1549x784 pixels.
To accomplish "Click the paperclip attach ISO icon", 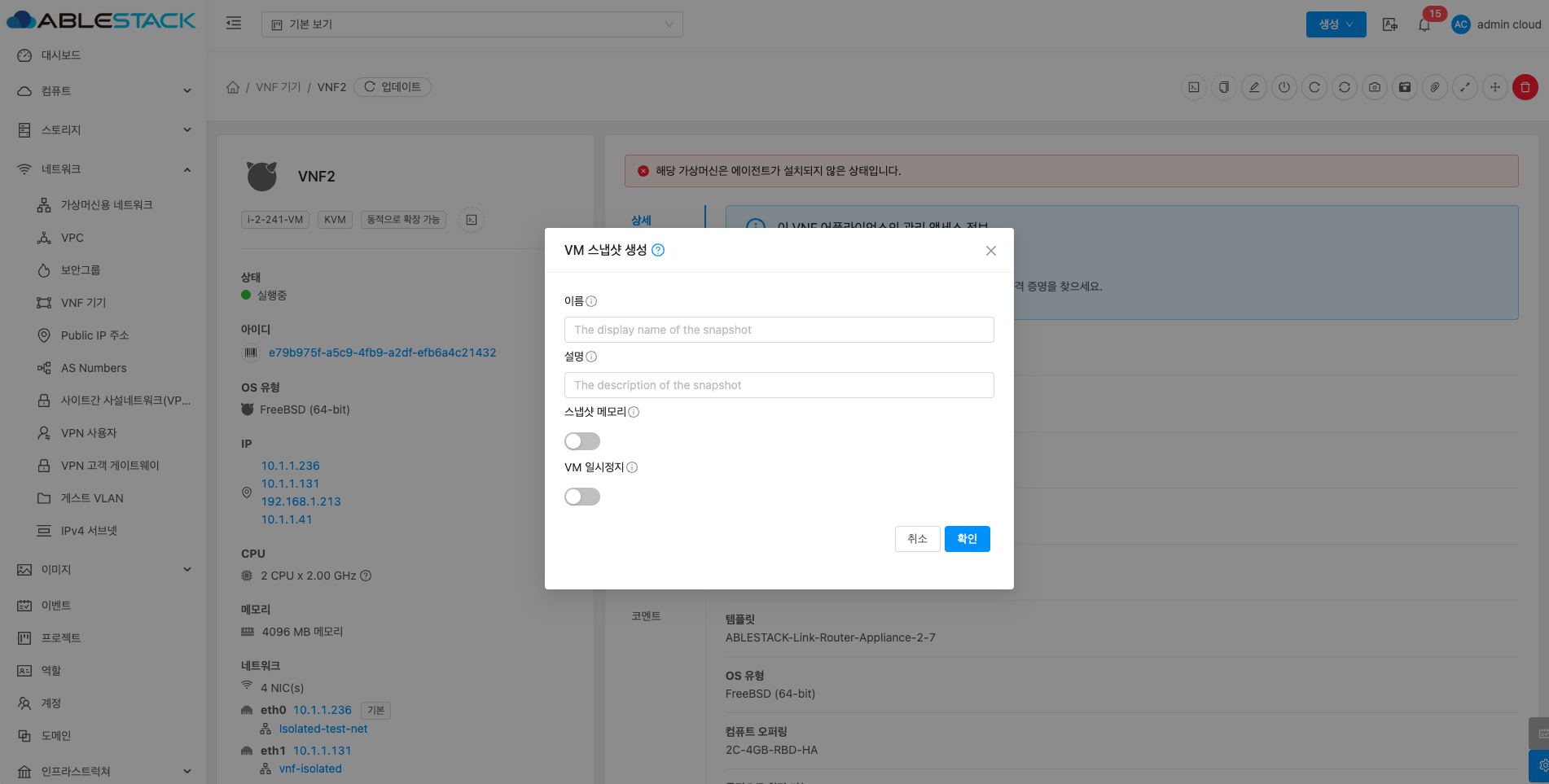I will pos(1435,87).
